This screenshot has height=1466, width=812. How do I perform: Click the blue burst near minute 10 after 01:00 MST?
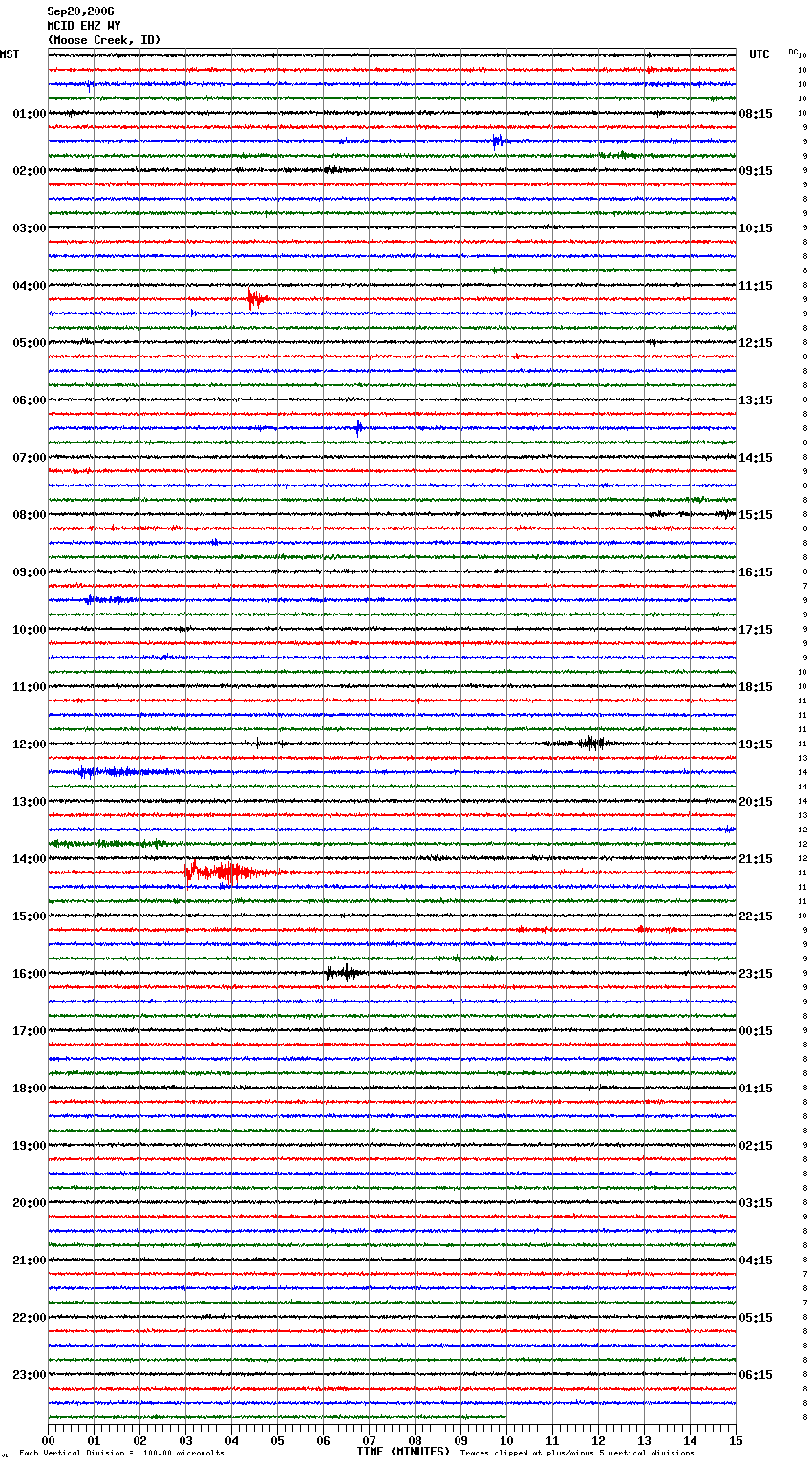click(497, 141)
